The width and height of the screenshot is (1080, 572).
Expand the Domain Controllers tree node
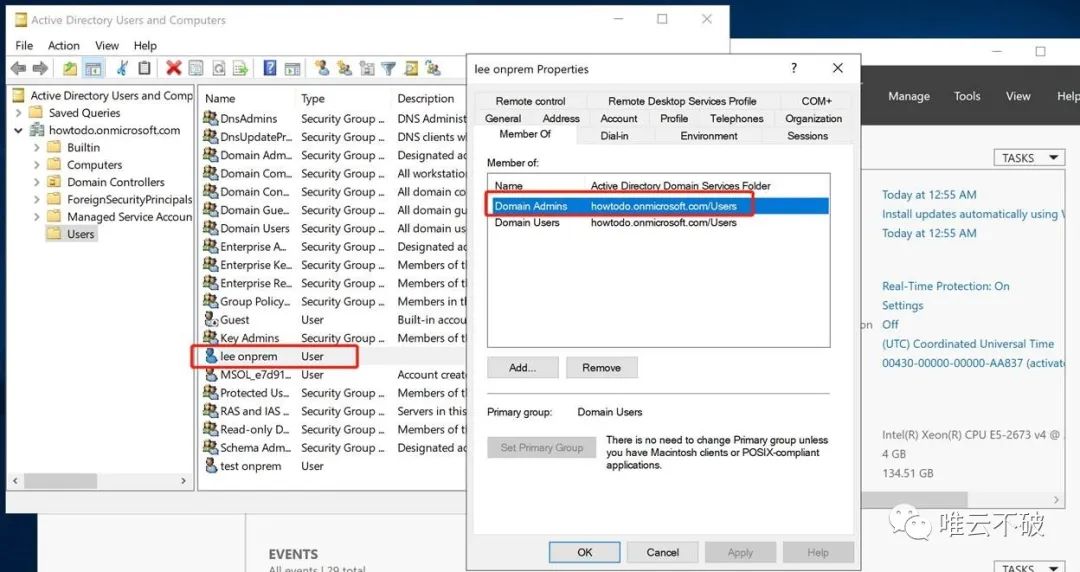click(x=37, y=181)
